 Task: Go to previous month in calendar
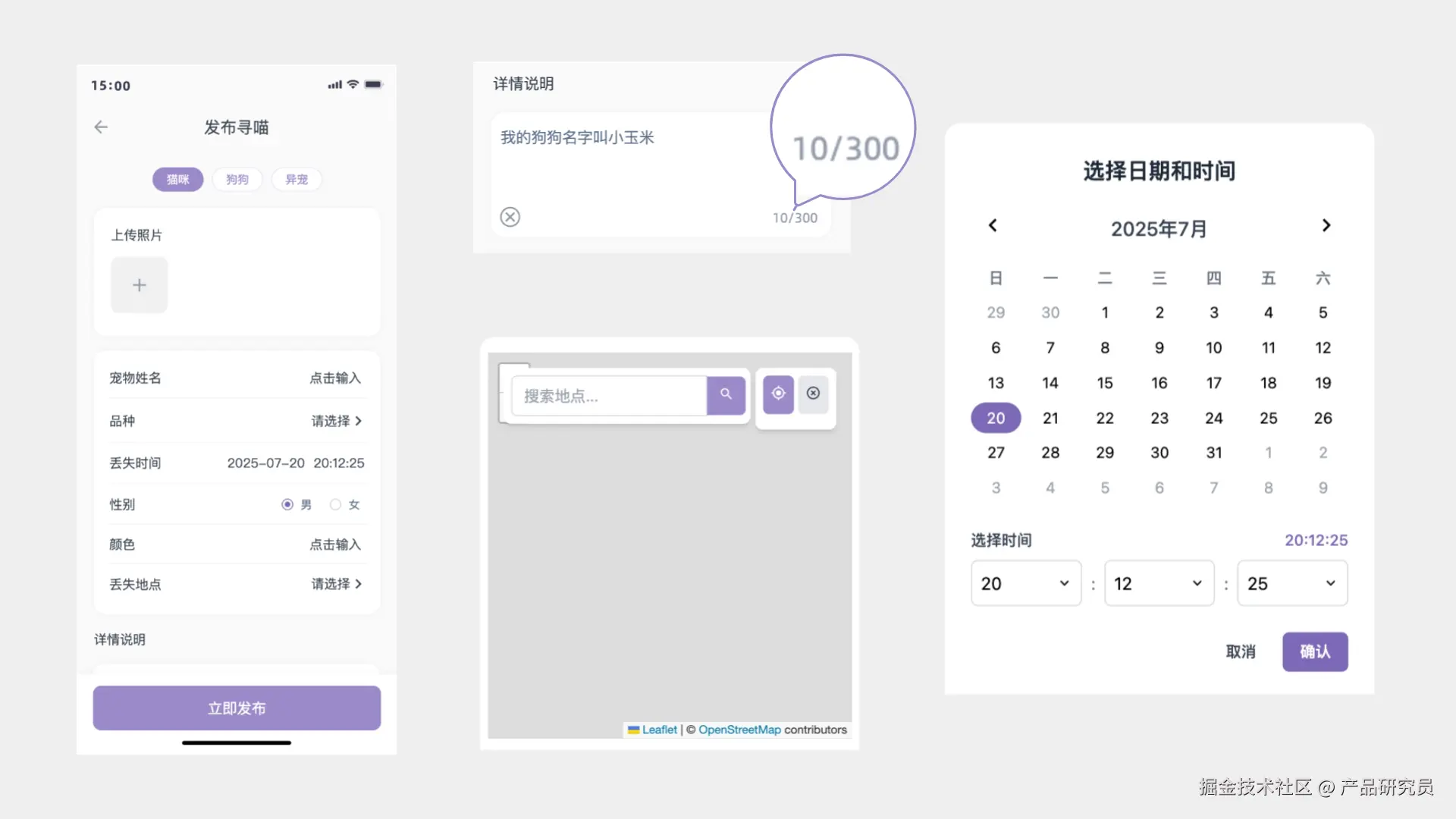coord(993,226)
